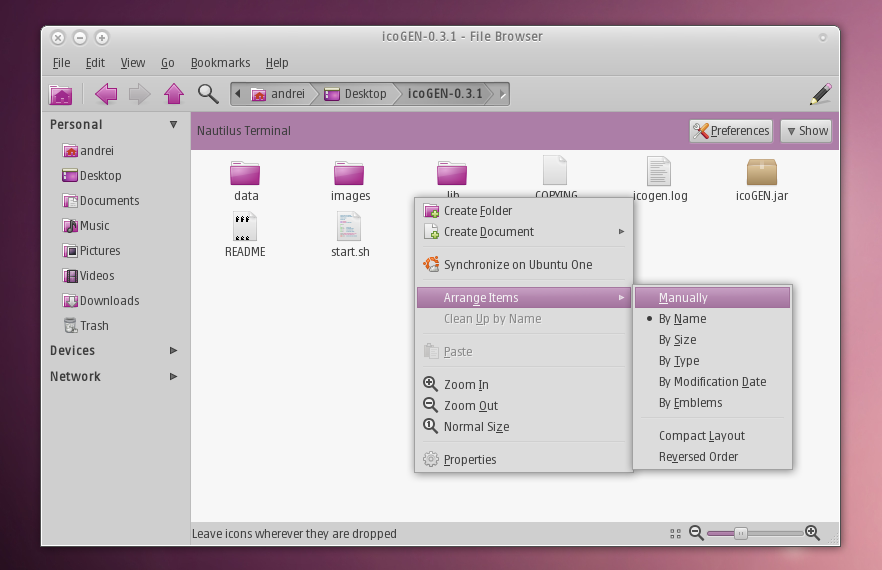
Task: Click the path bar right scroll arrow
Action: 502,94
